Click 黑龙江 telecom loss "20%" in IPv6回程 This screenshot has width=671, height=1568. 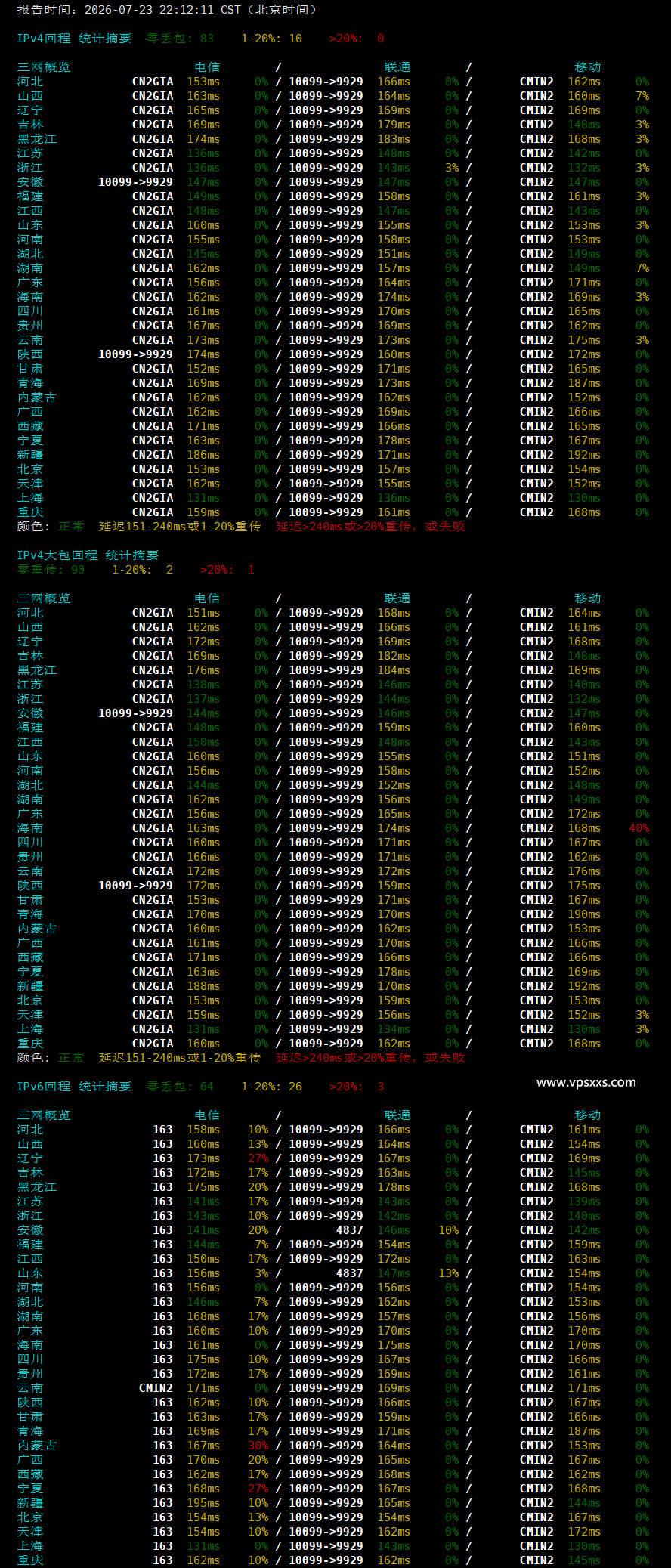(x=258, y=1187)
